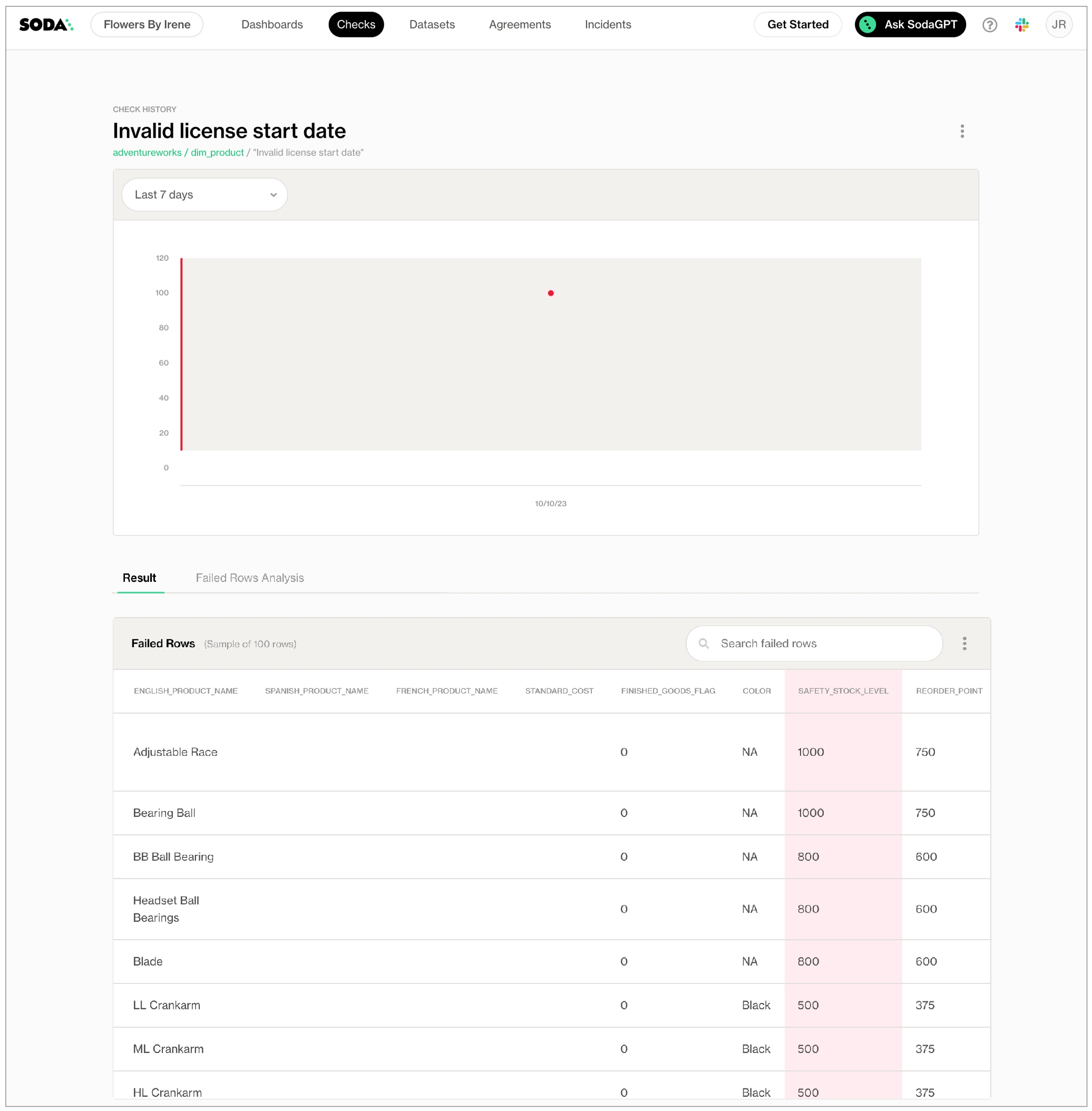Open Flowers By Irene organization selector
Screen dimensions: 1092x1111
147,25
